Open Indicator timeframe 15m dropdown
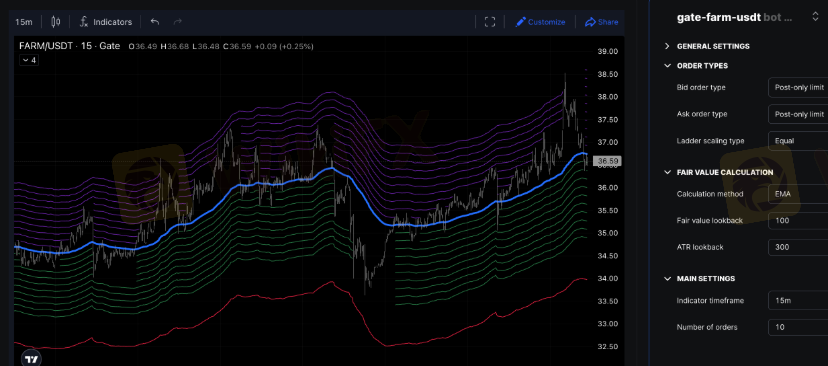828x366 pixels. pyautogui.click(x=798, y=301)
